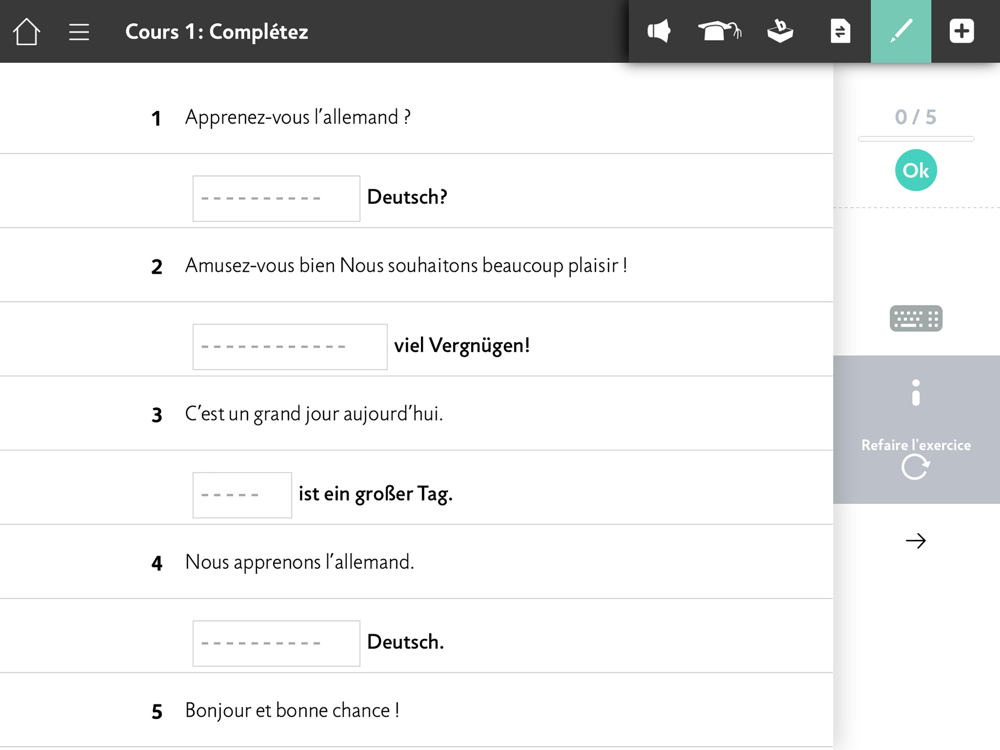This screenshot has width=1000, height=750.
Task: Click the 0 / 5 progress bar
Action: [x=916, y=138]
